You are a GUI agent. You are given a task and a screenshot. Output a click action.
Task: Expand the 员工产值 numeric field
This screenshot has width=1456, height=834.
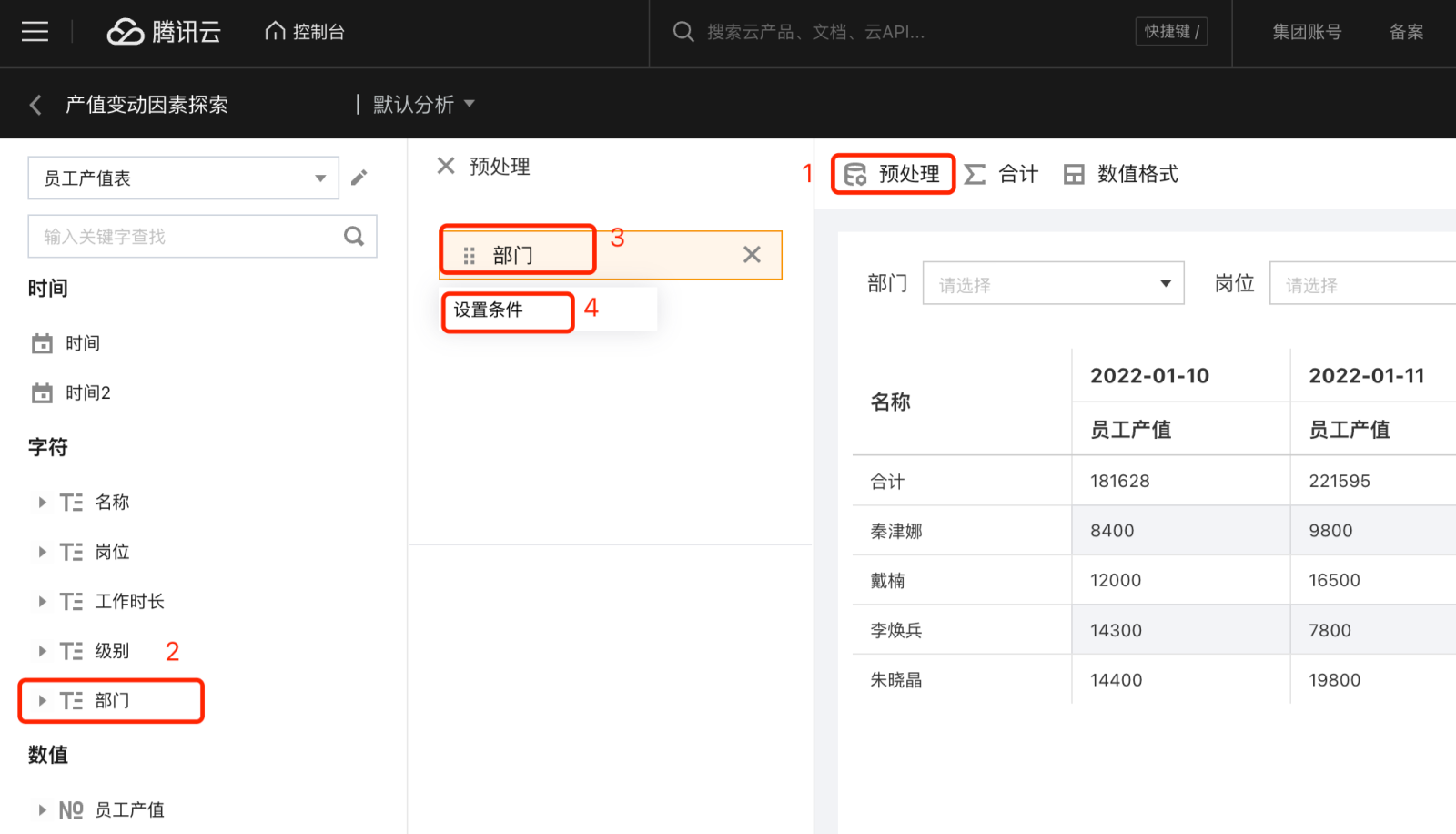(42, 809)
